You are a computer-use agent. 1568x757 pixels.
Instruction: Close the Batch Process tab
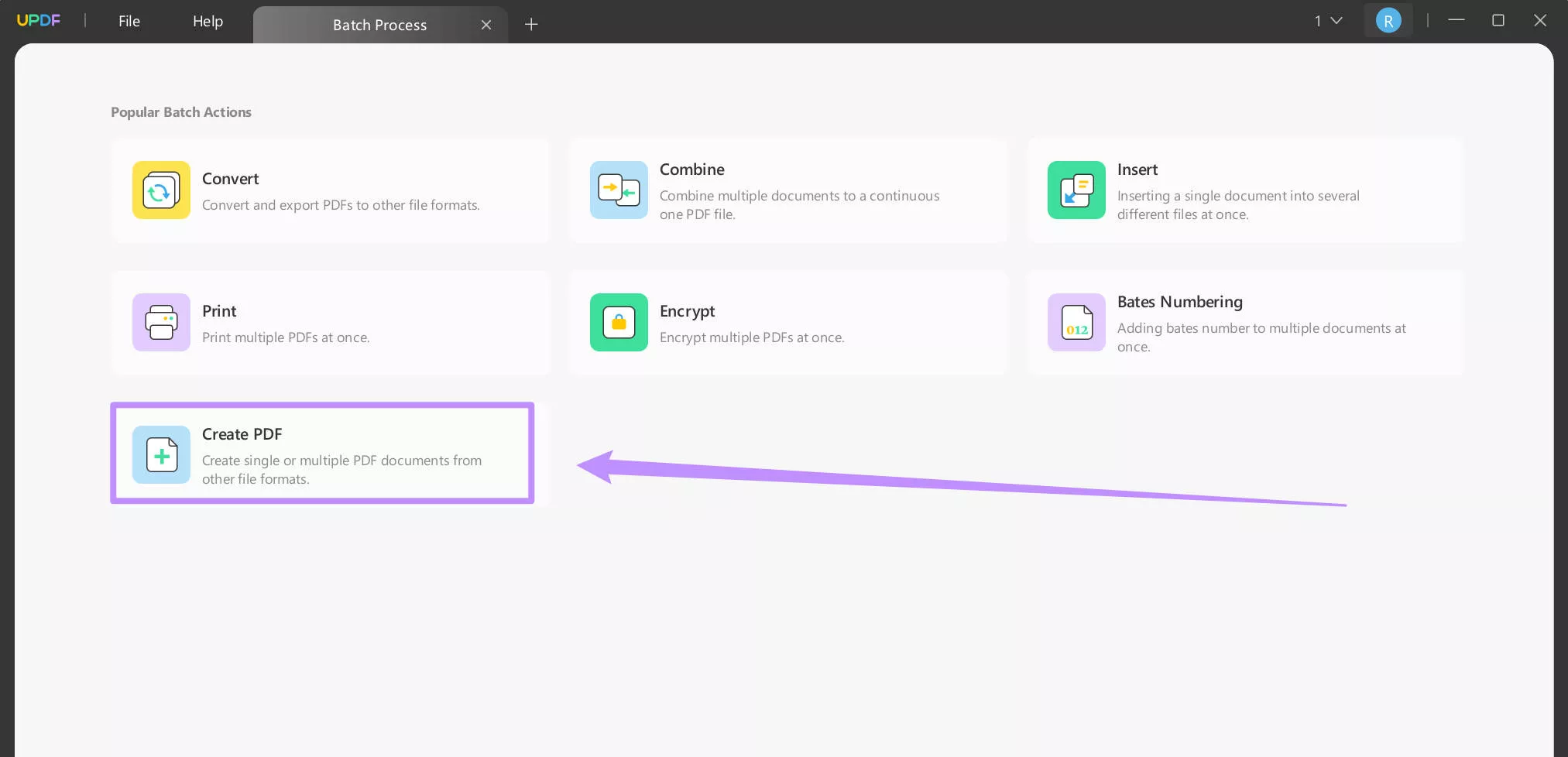[486, 24]
